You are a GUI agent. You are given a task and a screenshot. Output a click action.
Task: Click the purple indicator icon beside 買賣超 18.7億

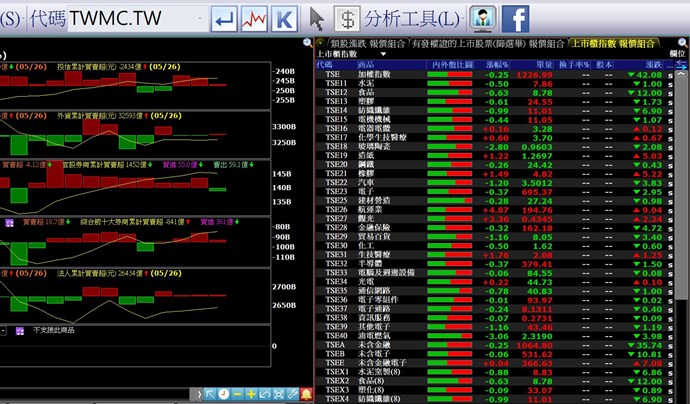9,223
